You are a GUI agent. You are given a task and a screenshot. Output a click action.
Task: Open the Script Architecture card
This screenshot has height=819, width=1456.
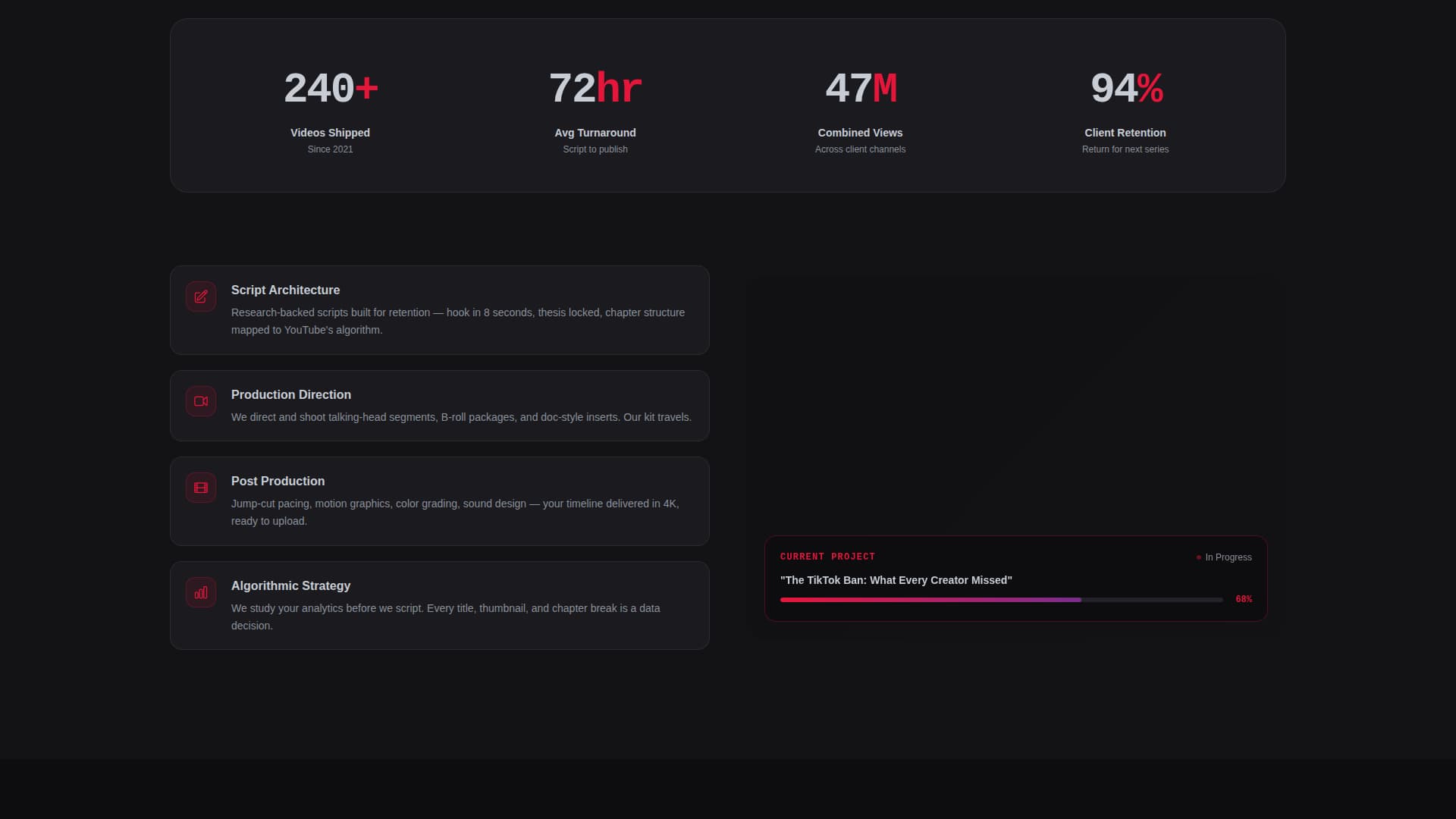pos(440,309)
